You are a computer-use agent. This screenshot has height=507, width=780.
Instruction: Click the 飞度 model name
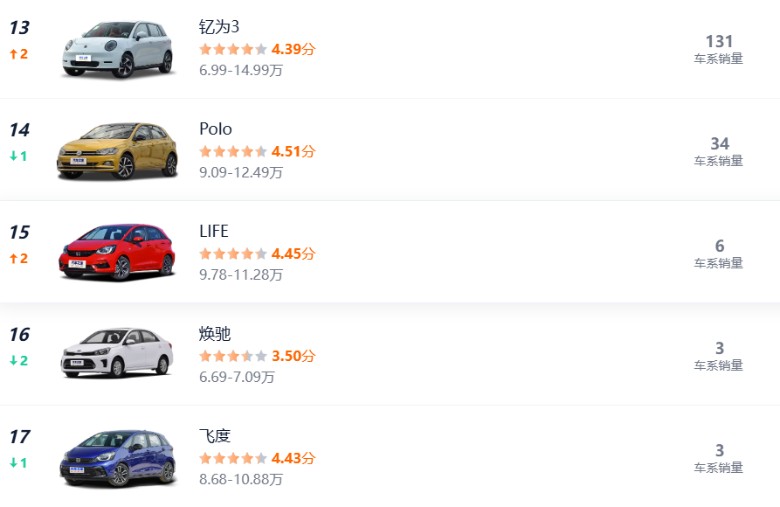tap(215, 435)
